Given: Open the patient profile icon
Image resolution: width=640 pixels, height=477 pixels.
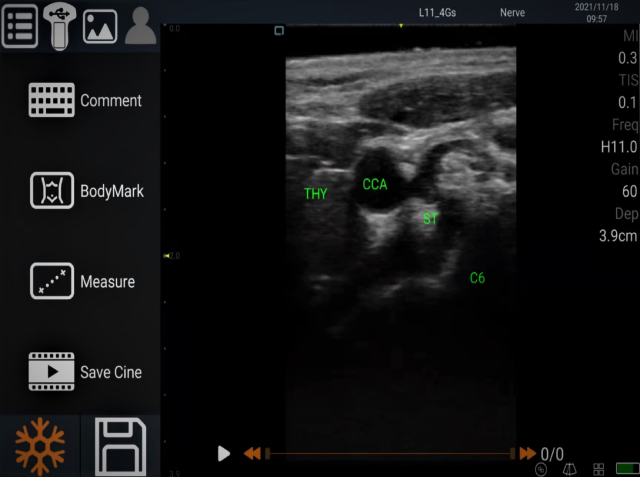Looking at the screenshot, I should (141, 26).
